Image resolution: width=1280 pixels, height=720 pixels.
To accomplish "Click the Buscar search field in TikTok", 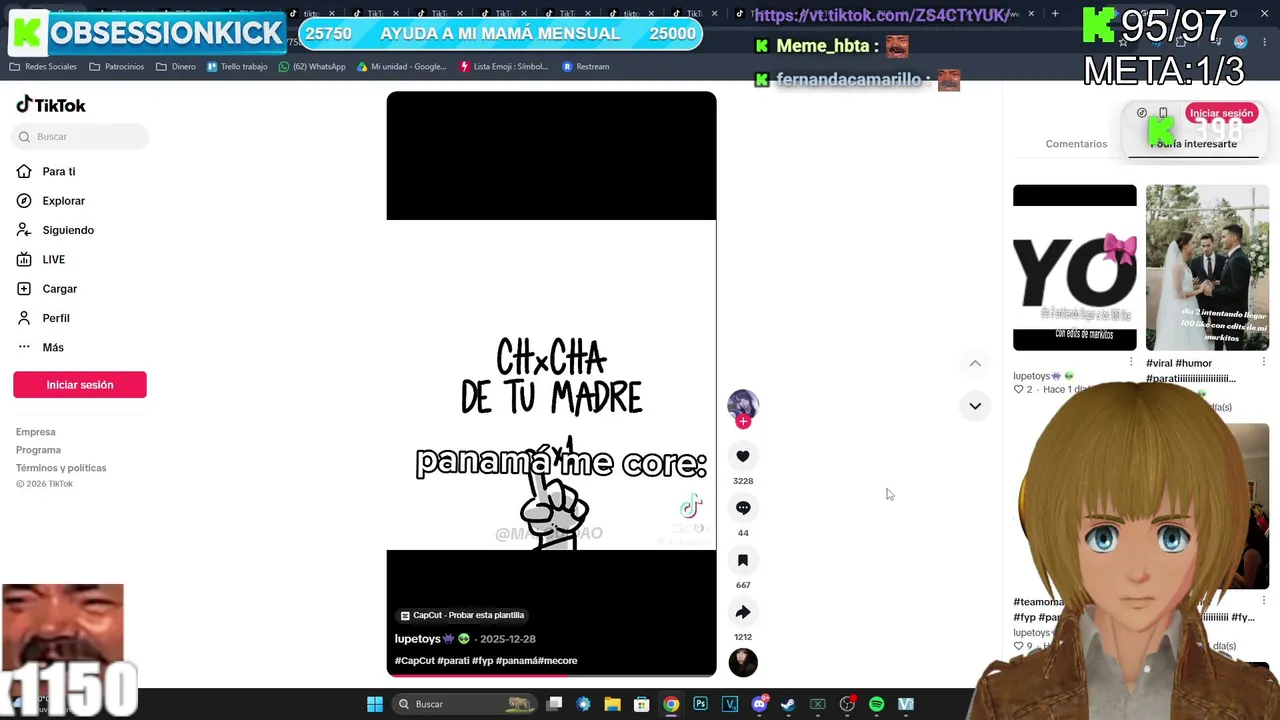I will click(80, 136).
